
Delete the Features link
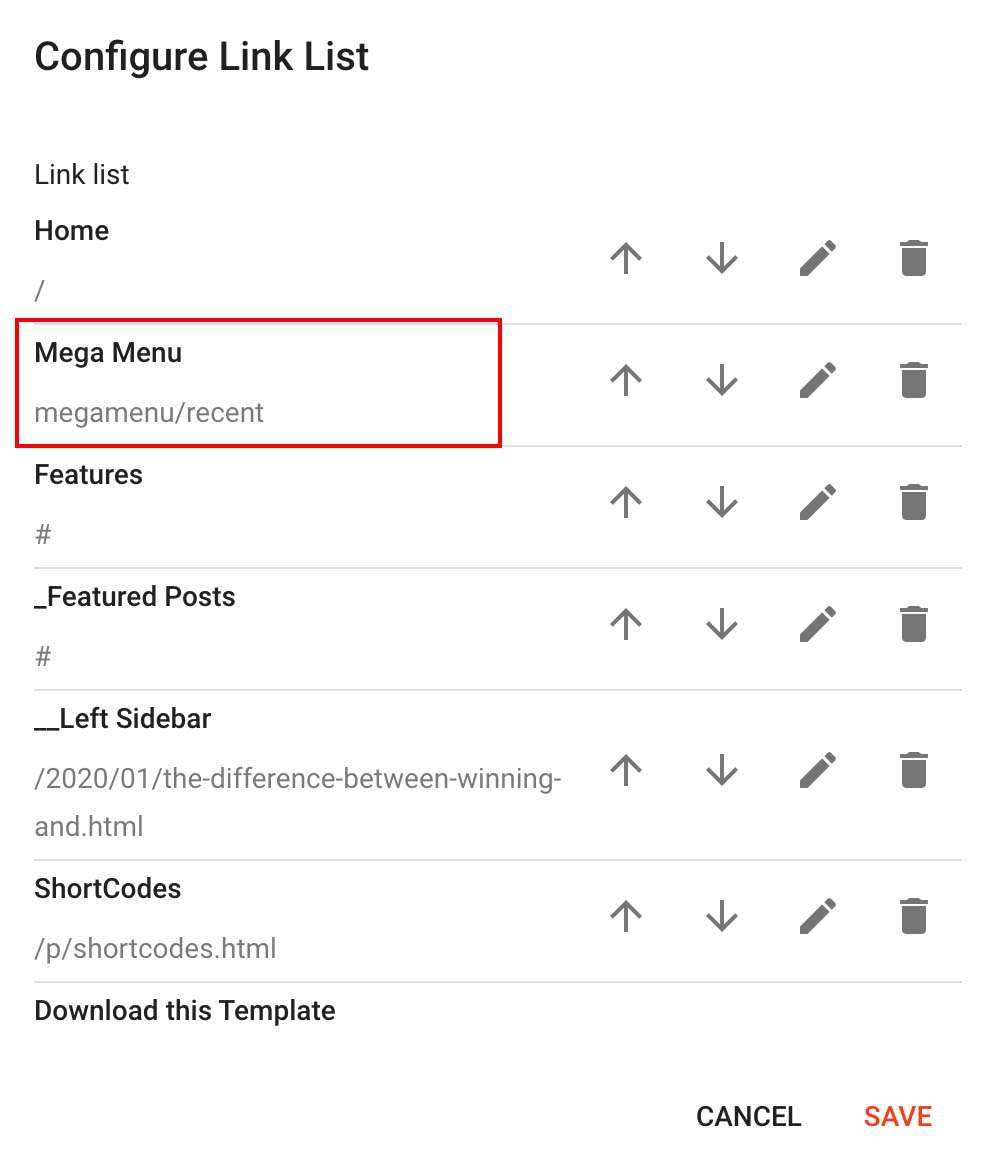pos(913,502)
